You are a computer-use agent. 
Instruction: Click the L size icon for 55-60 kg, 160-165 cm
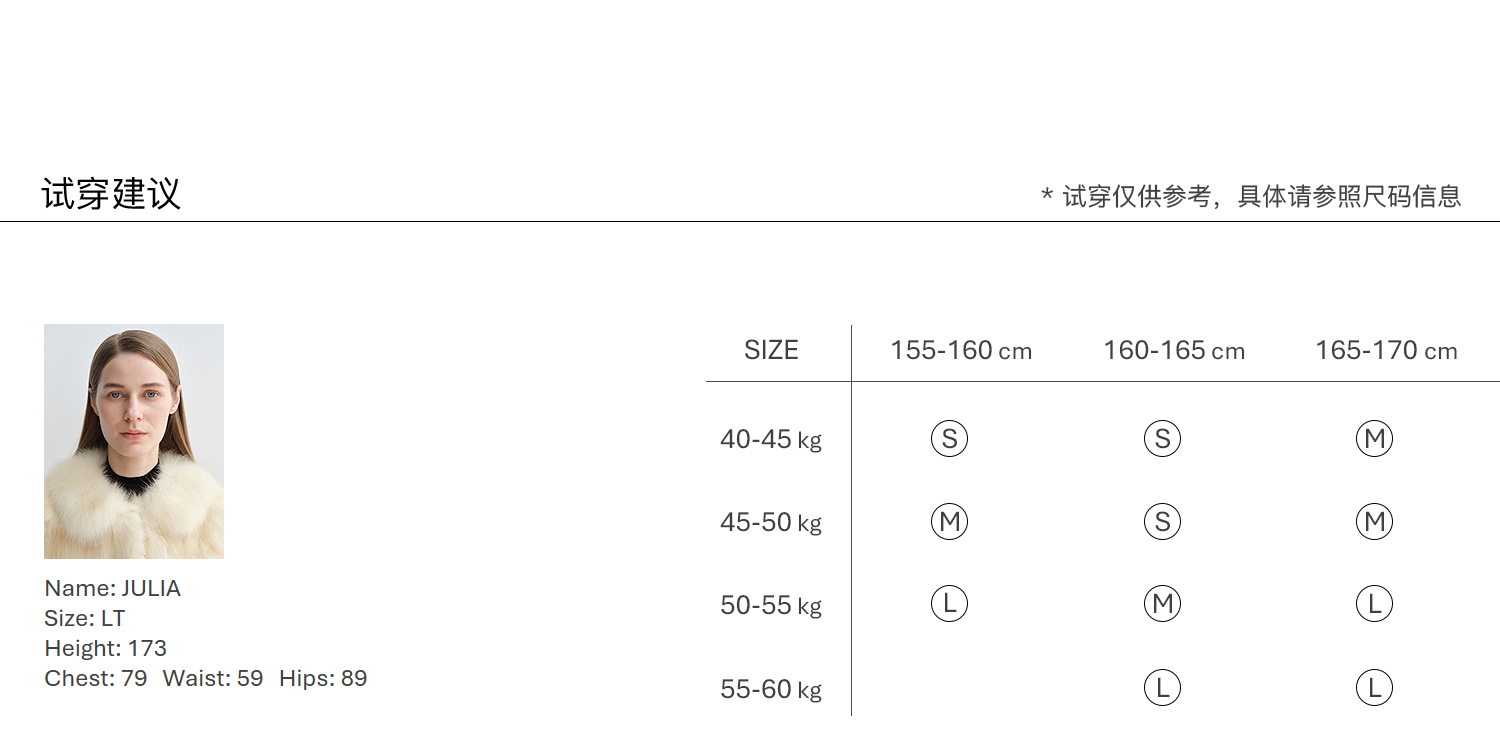(1162, 687)
